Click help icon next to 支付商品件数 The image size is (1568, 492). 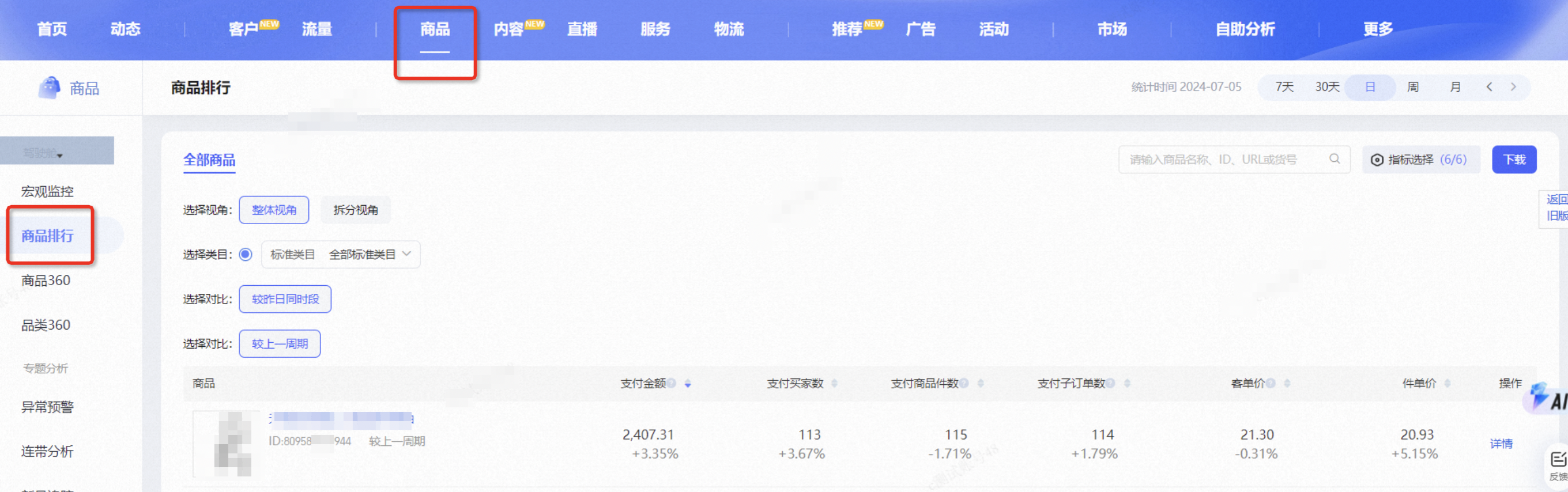pyautogui.click(x=963, y=383)
